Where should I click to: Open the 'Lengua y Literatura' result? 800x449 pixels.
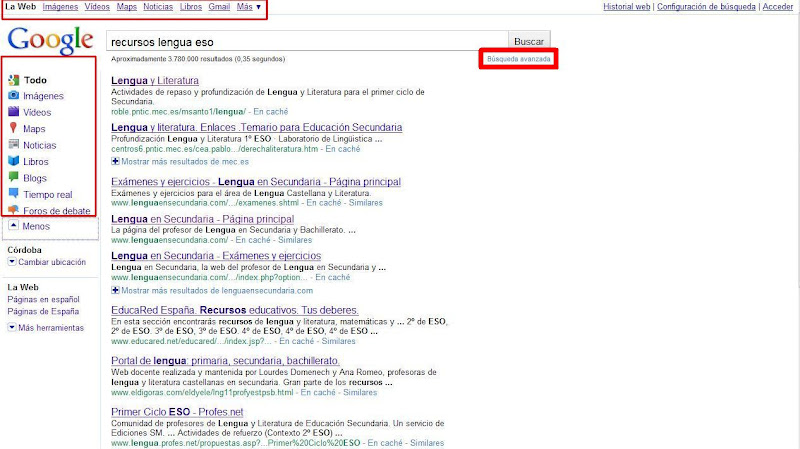tap(155, 80)
